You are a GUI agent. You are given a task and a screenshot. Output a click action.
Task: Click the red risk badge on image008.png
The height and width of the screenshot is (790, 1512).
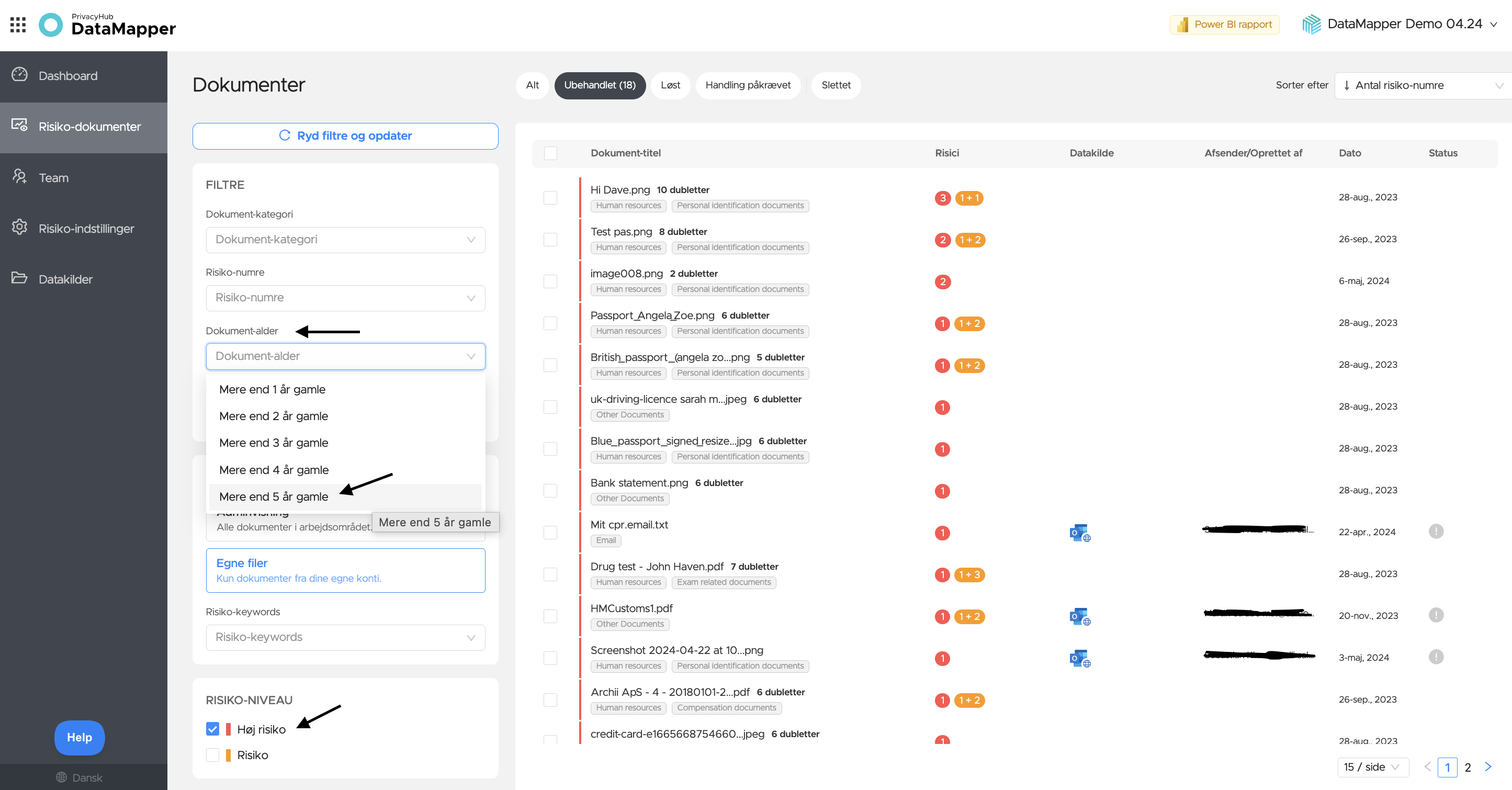point(943,281)
